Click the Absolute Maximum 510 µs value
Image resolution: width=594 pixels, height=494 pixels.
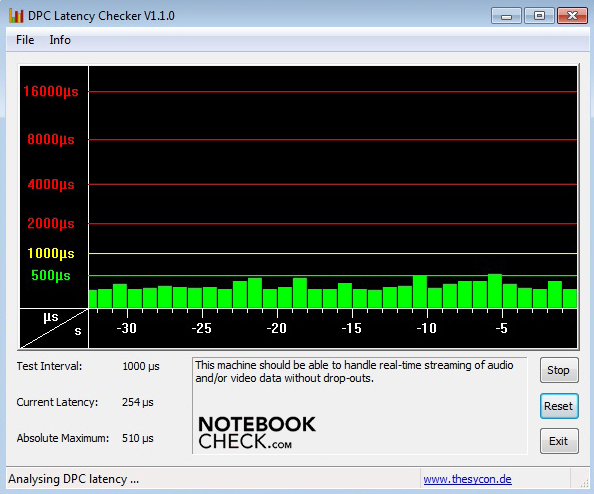138,438
